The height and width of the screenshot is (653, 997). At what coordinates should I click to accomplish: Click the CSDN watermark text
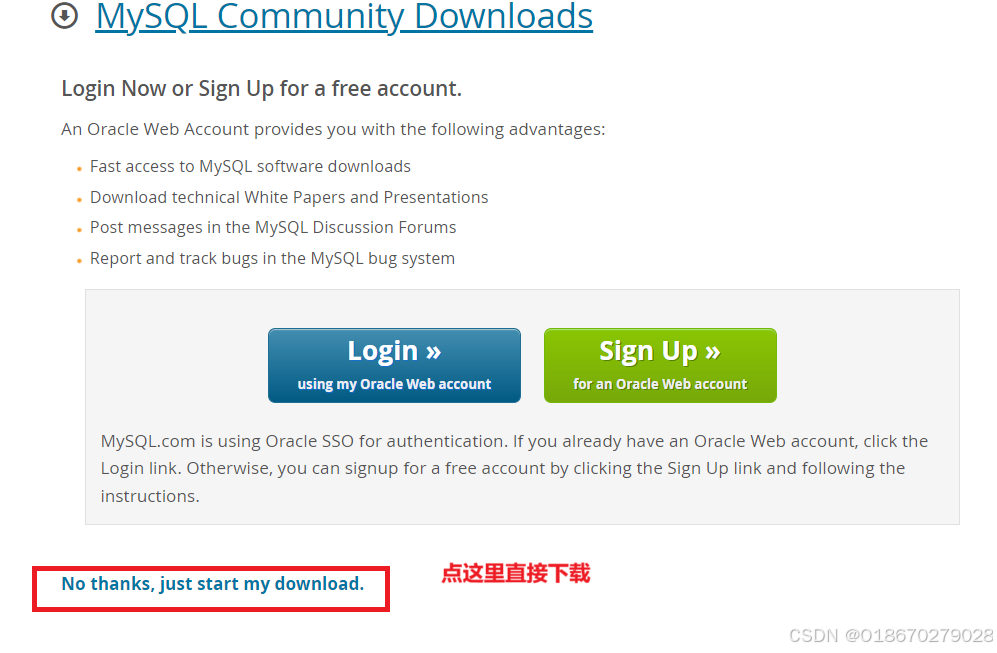tap(891, 635)
